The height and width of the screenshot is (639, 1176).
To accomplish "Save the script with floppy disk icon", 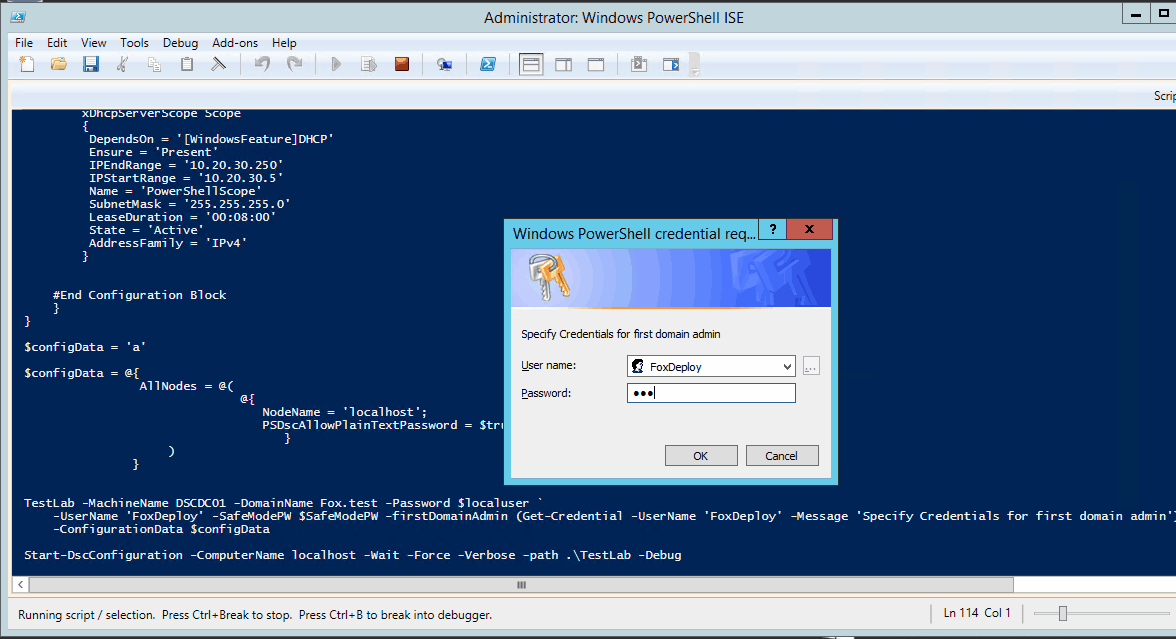I will (91, 64).
